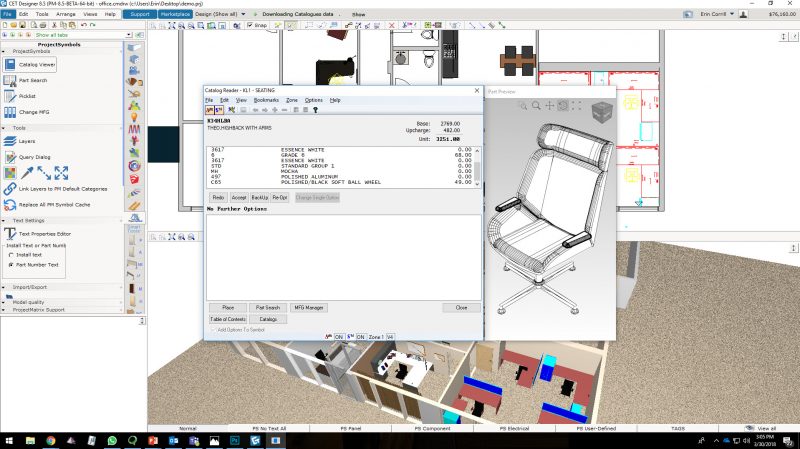Click the magnifier zoom icon in Part Preview
This screenshot has height=449, width=800.
pyautogui.click(x=536, y=105)
